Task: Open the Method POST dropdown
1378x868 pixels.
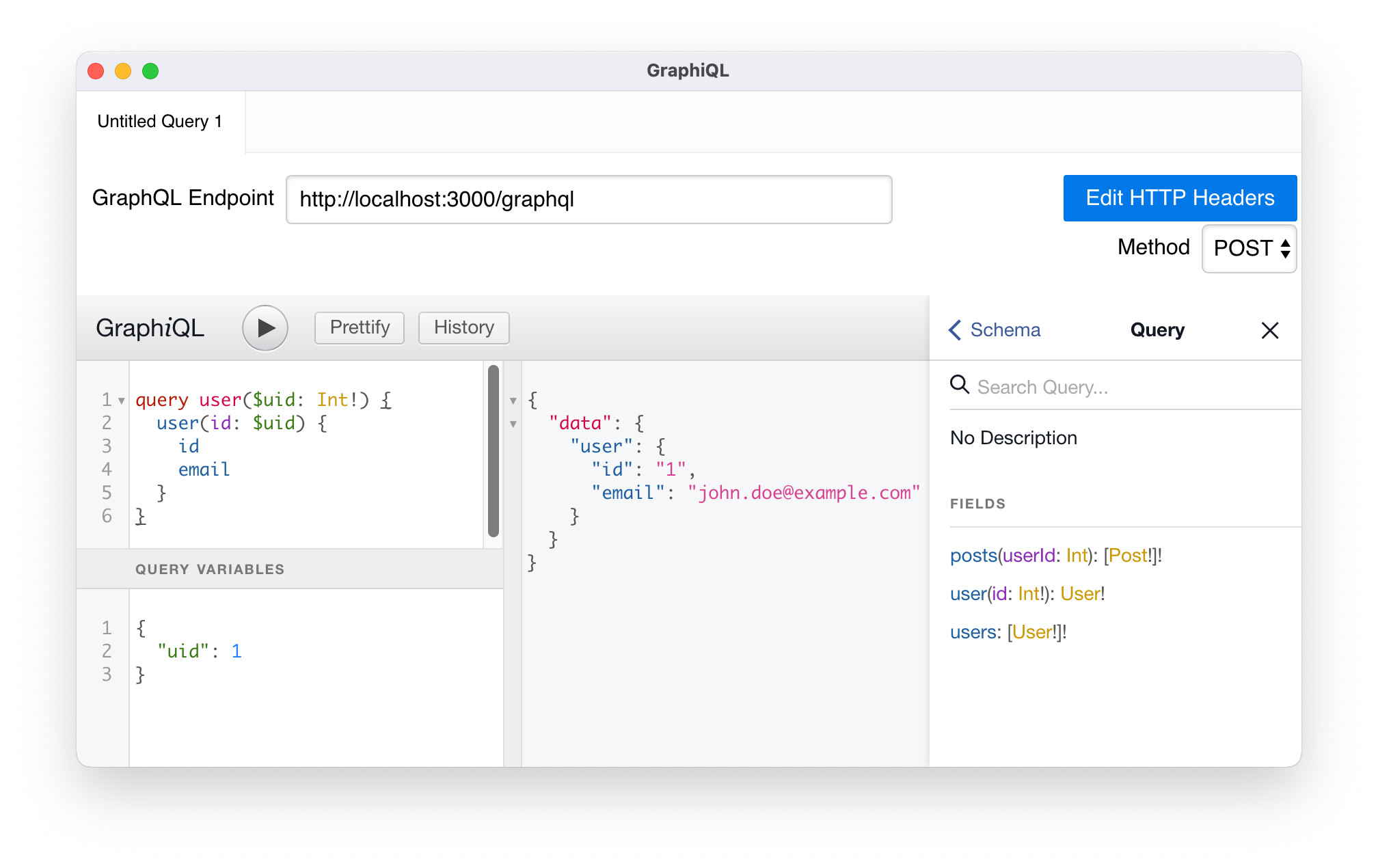Action: tap(1249, 249)
